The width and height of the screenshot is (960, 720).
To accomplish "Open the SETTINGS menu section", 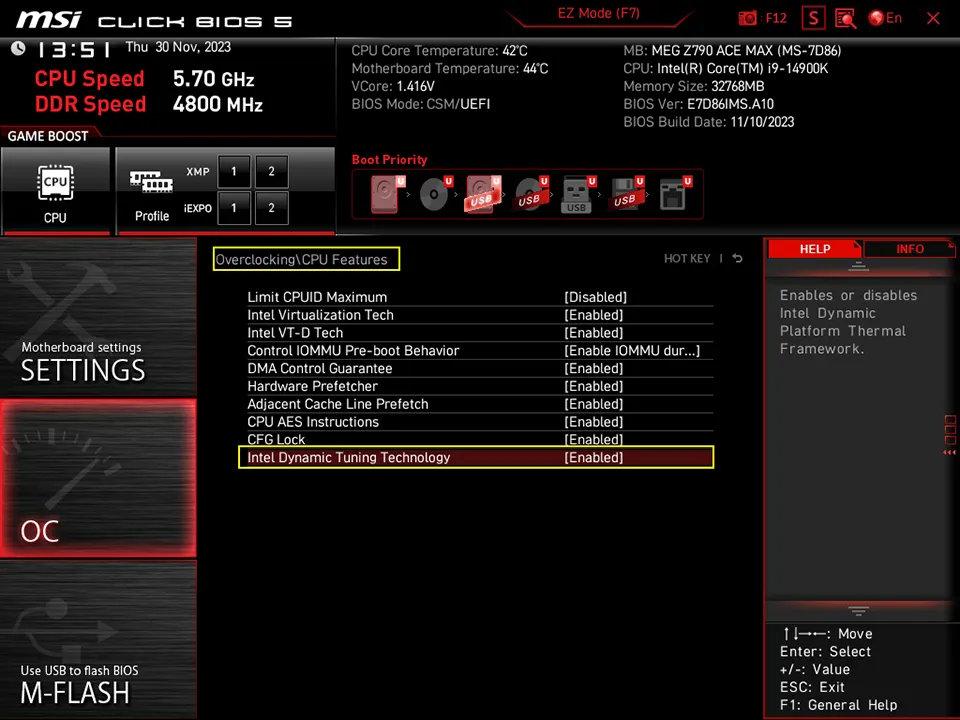I will [x=98, y=317].
